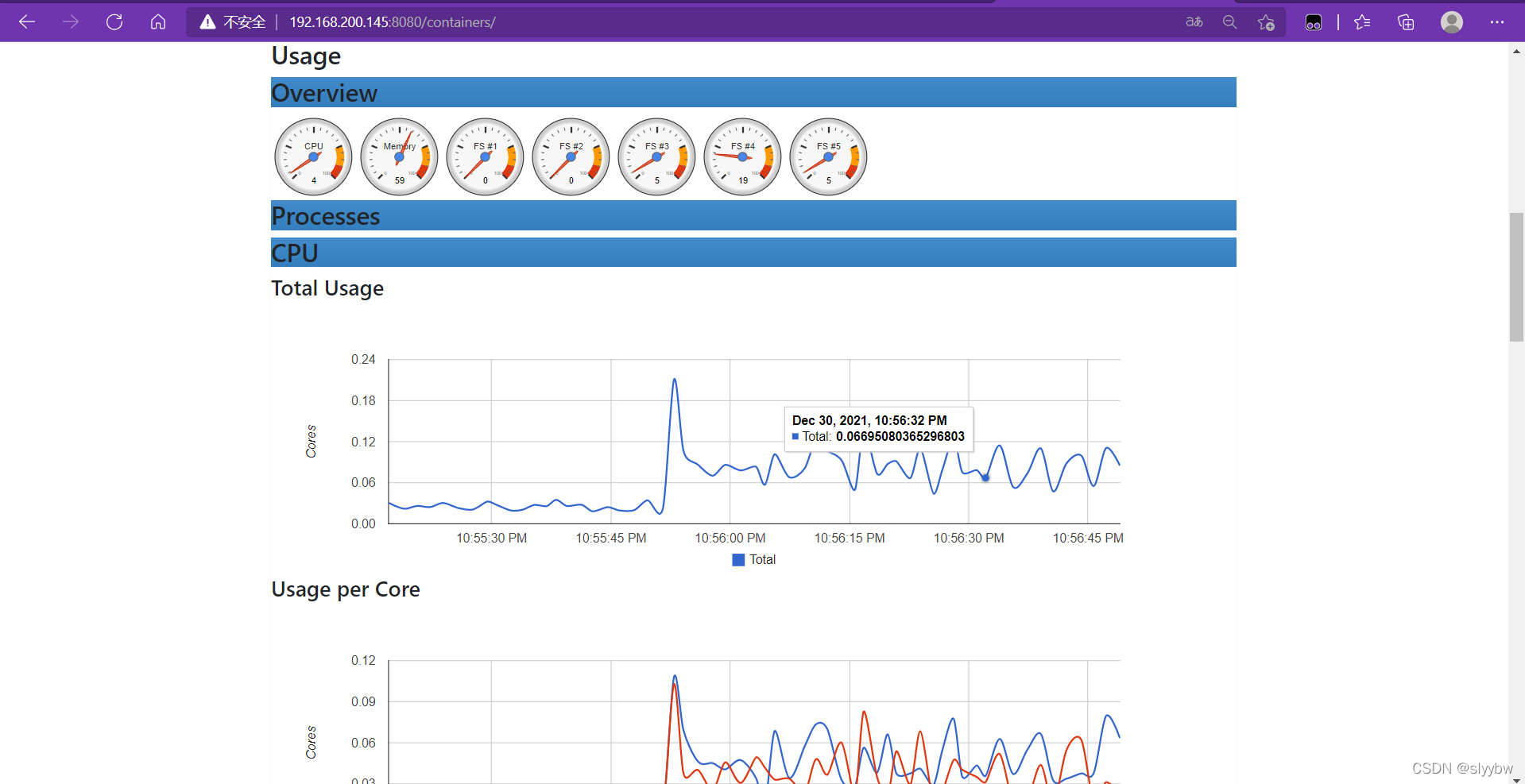Click the 10:56:45 PM axis label

pyautogui.click(x=1088, y=539)
